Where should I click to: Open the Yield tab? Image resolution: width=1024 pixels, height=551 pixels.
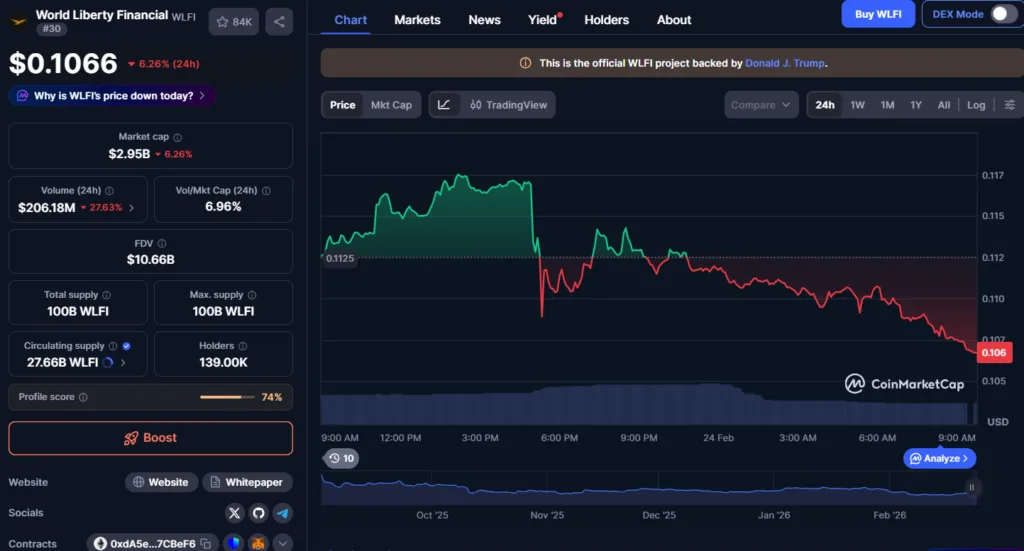543,20
